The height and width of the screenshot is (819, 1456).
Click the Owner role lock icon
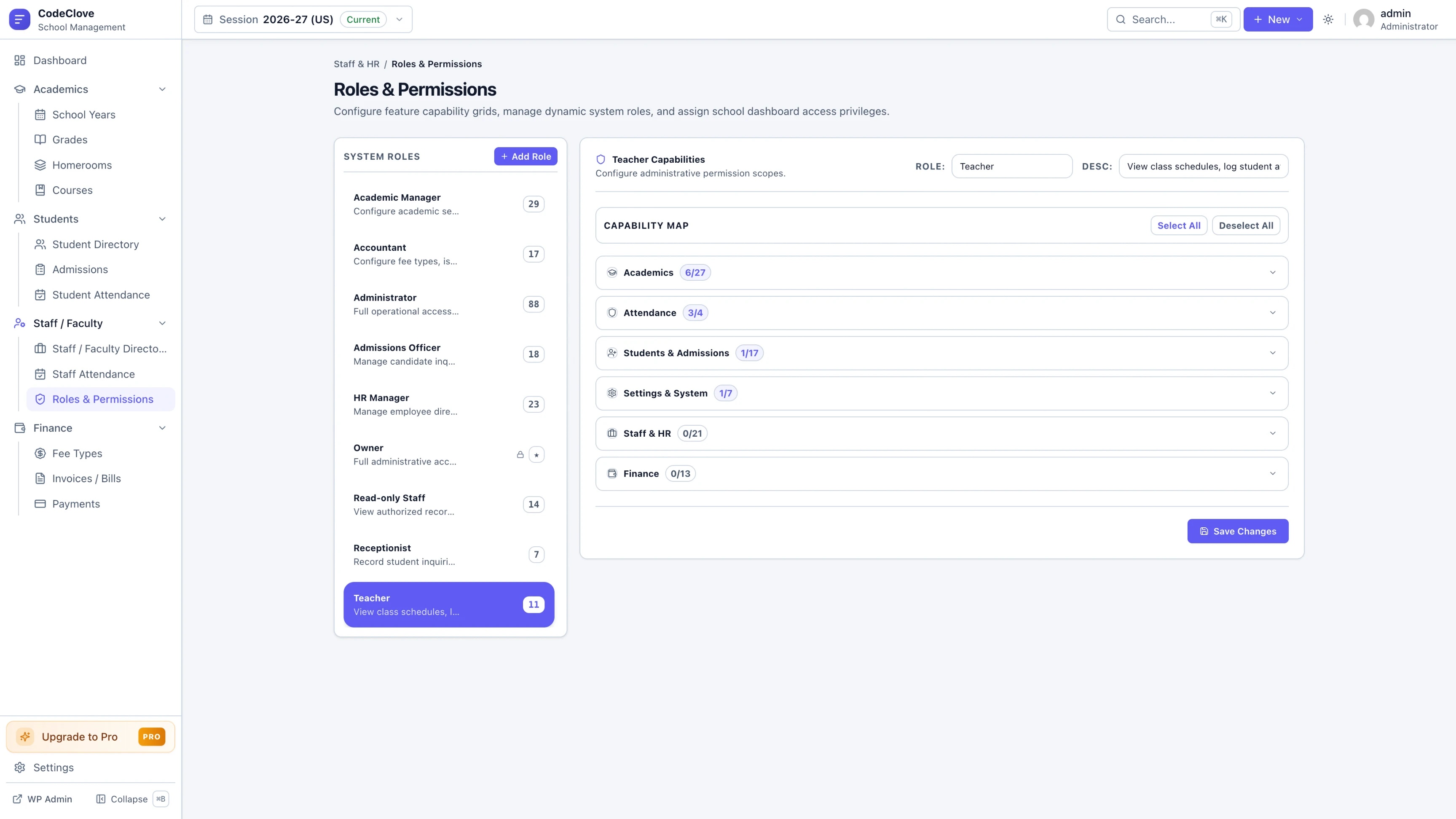point(520,454)
